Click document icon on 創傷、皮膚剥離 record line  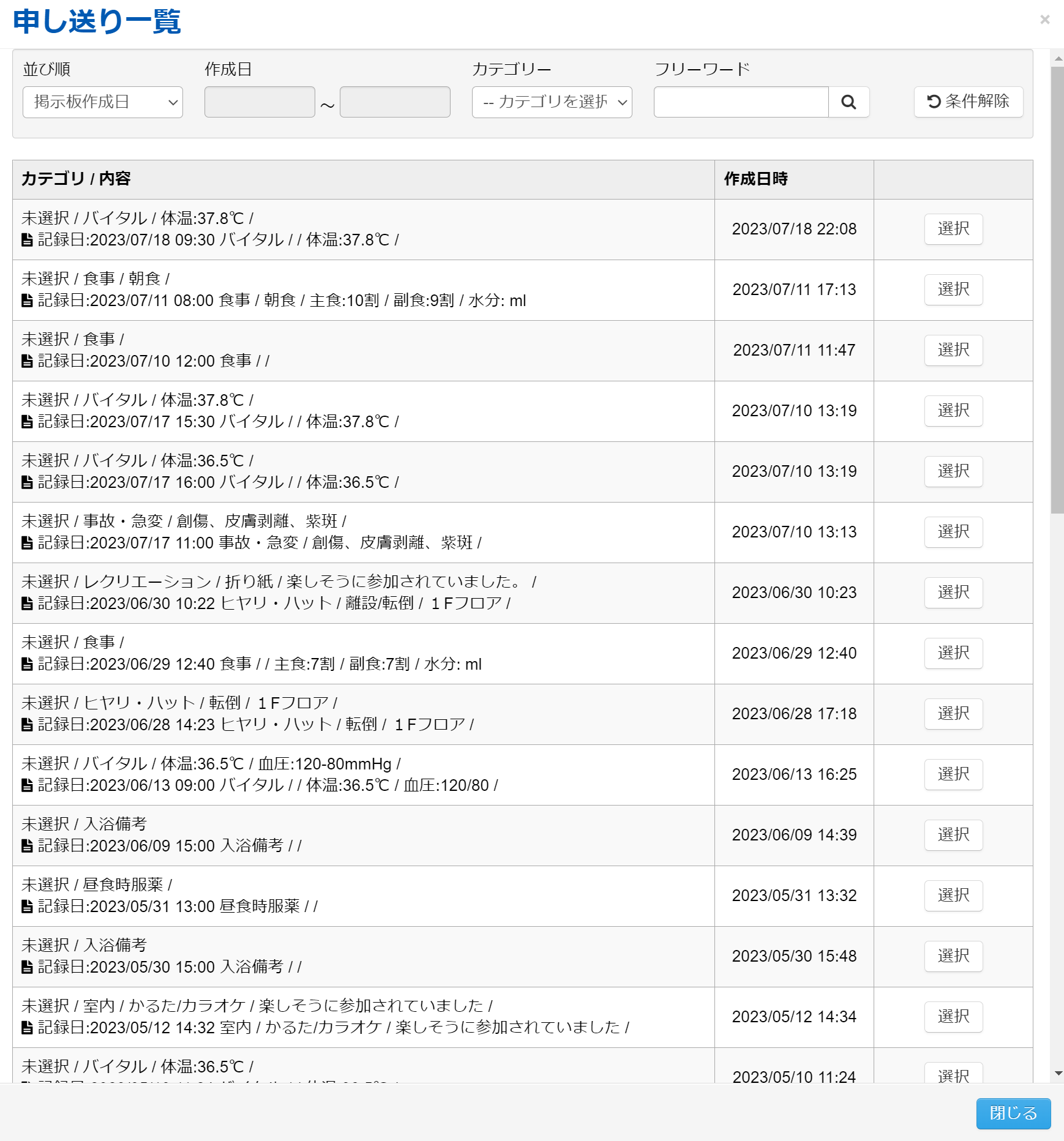pyautogui.click(x=27, y=543)
